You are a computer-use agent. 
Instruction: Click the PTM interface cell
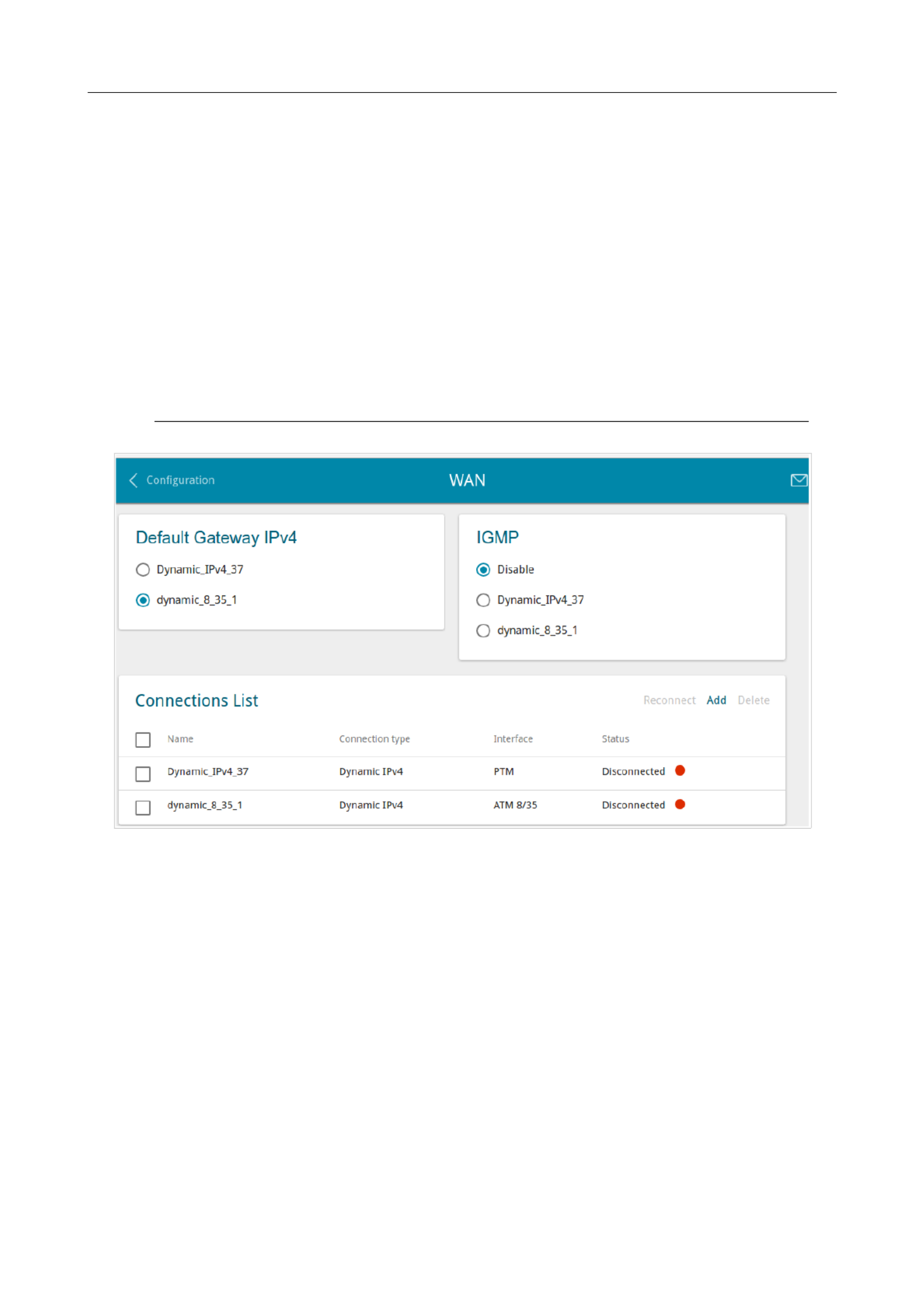pos(504,772)
